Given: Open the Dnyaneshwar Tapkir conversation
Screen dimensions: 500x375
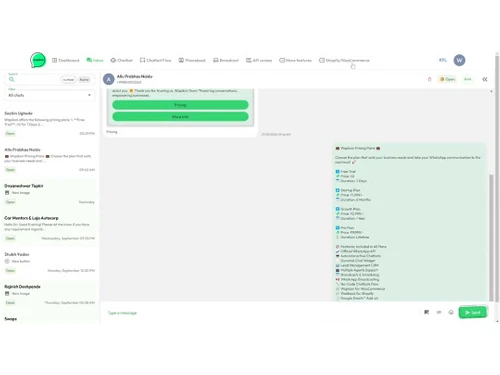Looking at the screenshot, I should click(49, 194).
